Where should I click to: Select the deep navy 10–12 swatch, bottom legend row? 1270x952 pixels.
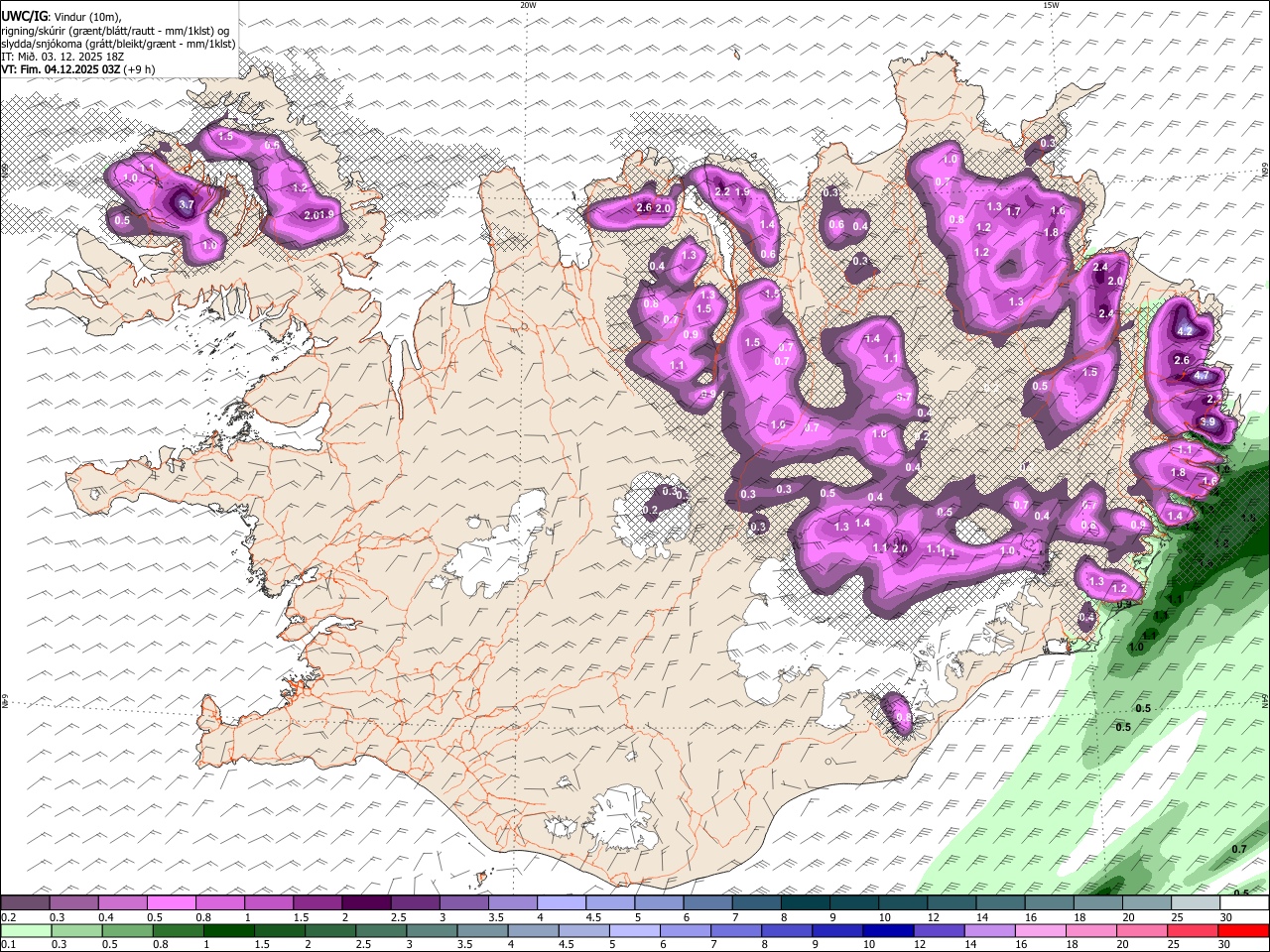coord(888,931)
